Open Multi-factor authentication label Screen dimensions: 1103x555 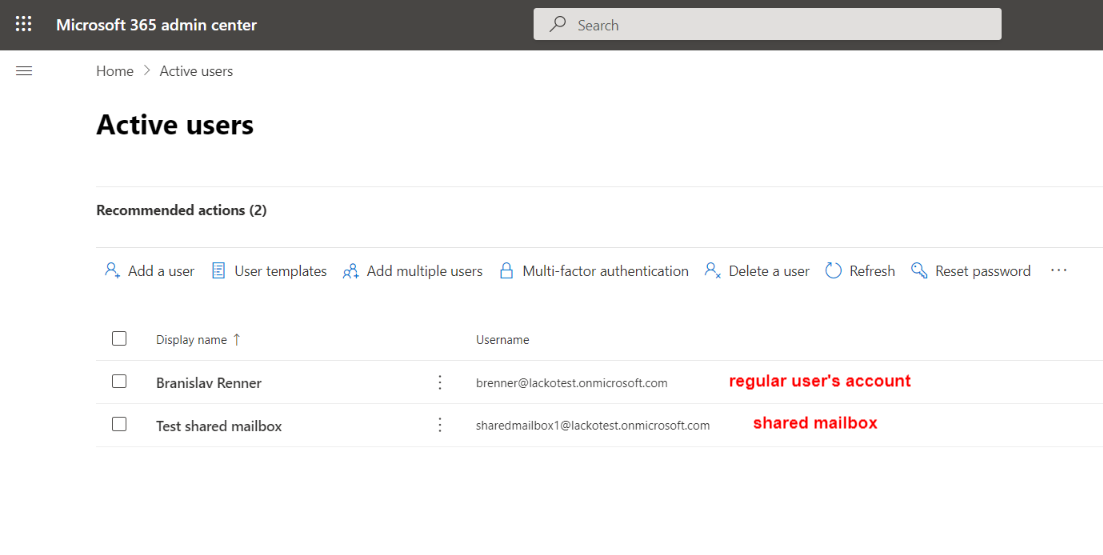(x=606, y=271)
